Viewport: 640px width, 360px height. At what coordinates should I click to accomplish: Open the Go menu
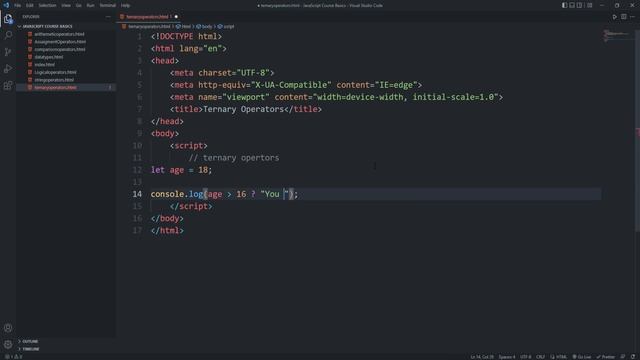[x=78, y=5]
